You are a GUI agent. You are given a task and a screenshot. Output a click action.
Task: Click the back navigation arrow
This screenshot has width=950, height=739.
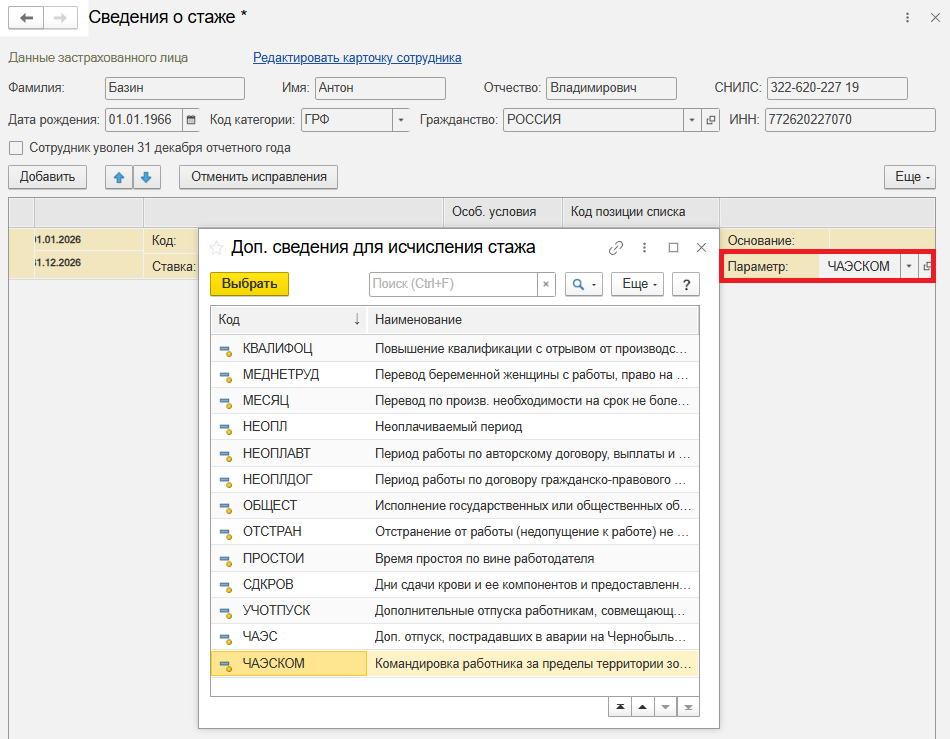26,18
